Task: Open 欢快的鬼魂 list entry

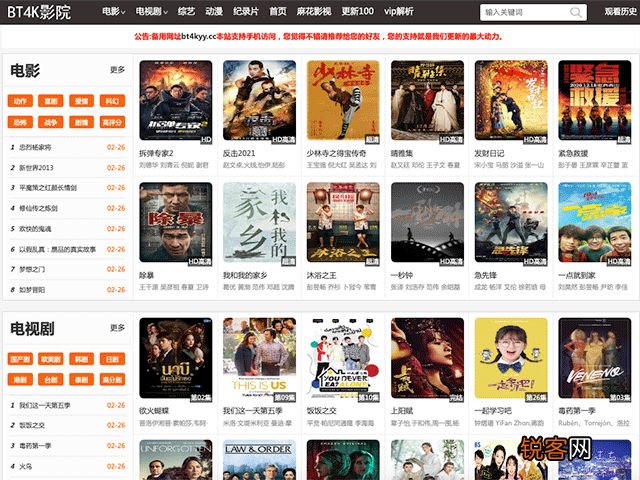Action: point(36,229)
